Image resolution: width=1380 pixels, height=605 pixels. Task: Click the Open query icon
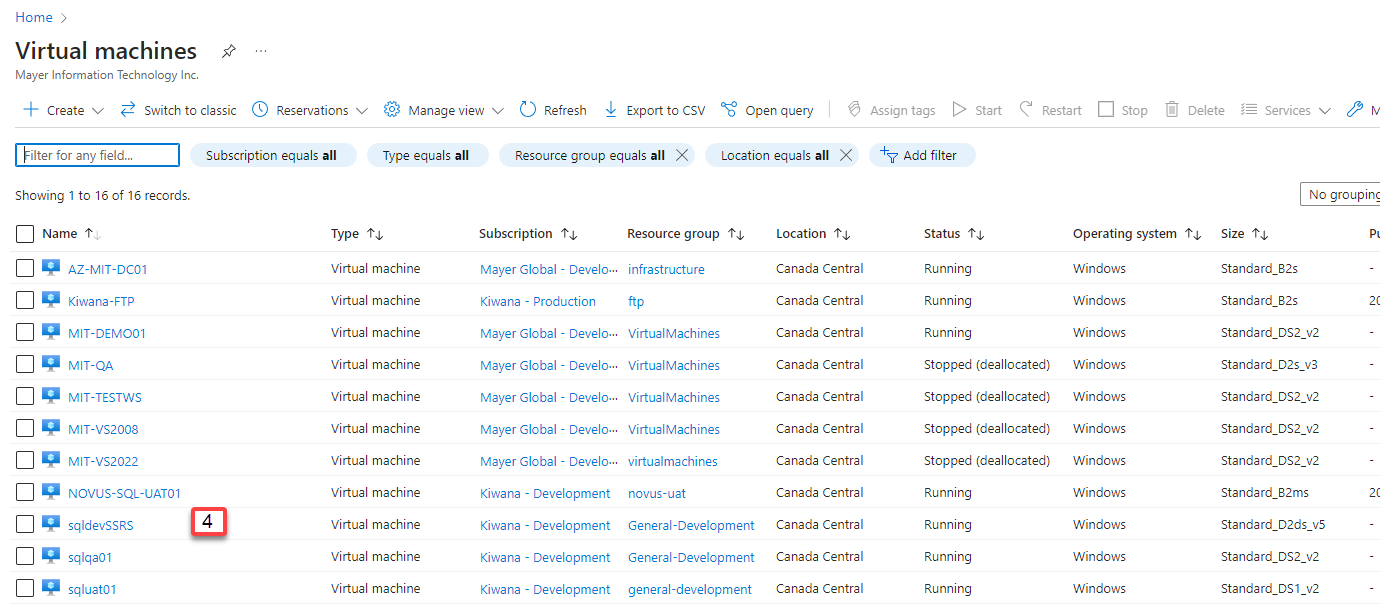coord(729,110)
